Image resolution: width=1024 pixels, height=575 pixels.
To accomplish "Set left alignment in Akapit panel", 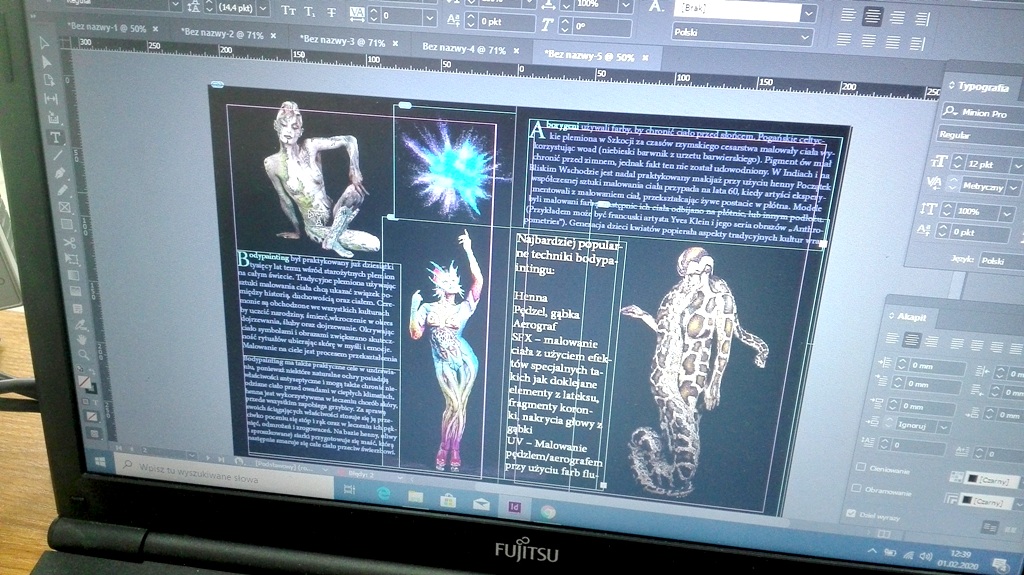I will [x=892, y=338].
